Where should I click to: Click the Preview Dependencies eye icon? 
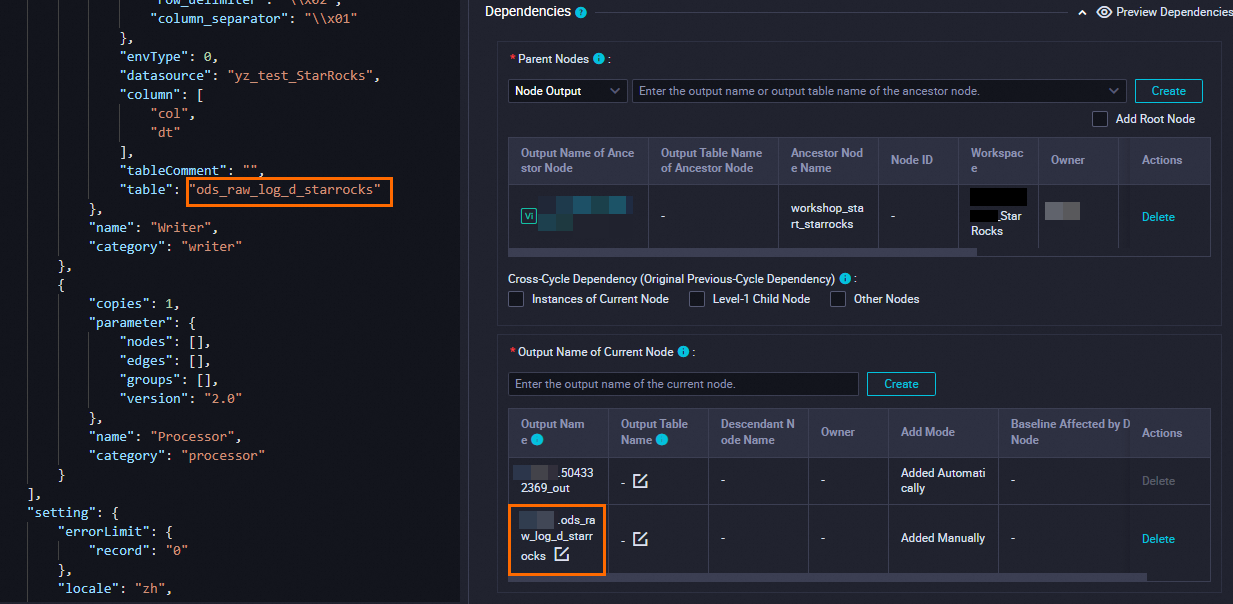click(x=1104, y=12)
